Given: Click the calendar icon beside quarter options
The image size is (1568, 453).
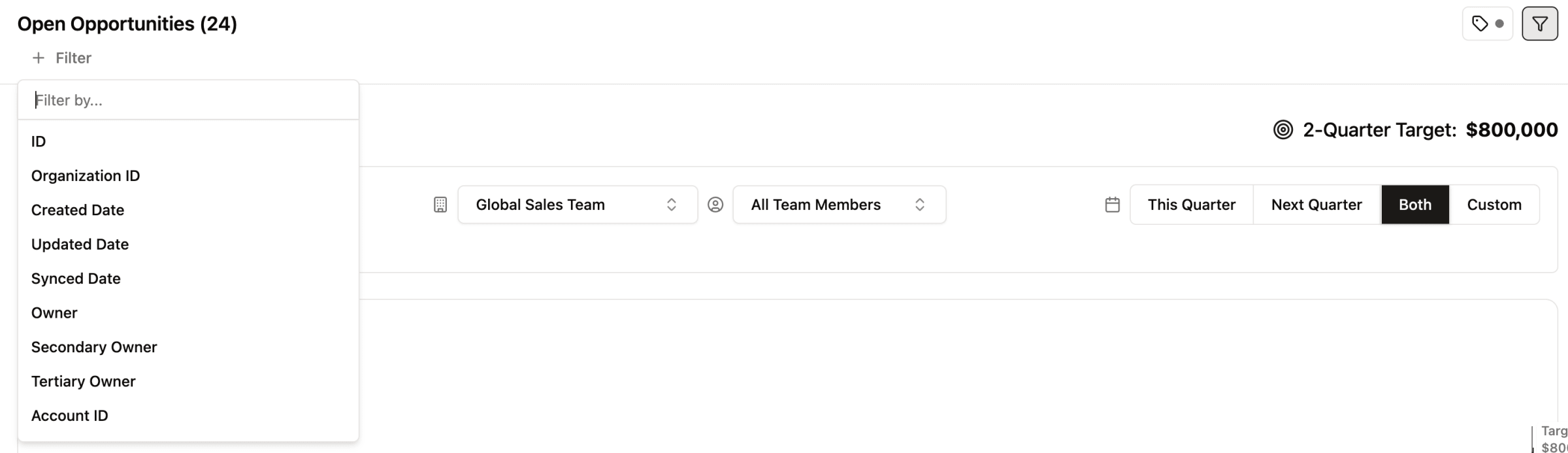Looking at the screenshot, I should pyautogui.click(x=1112, y=205).
